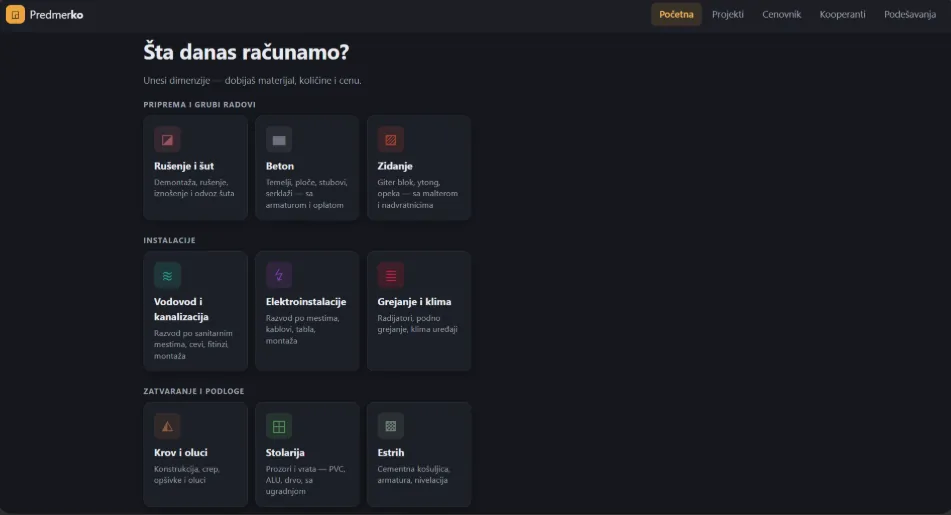Click the Rušenje i šut card icon
Viewport: 951px width, 515px height.
coord(167,140)
